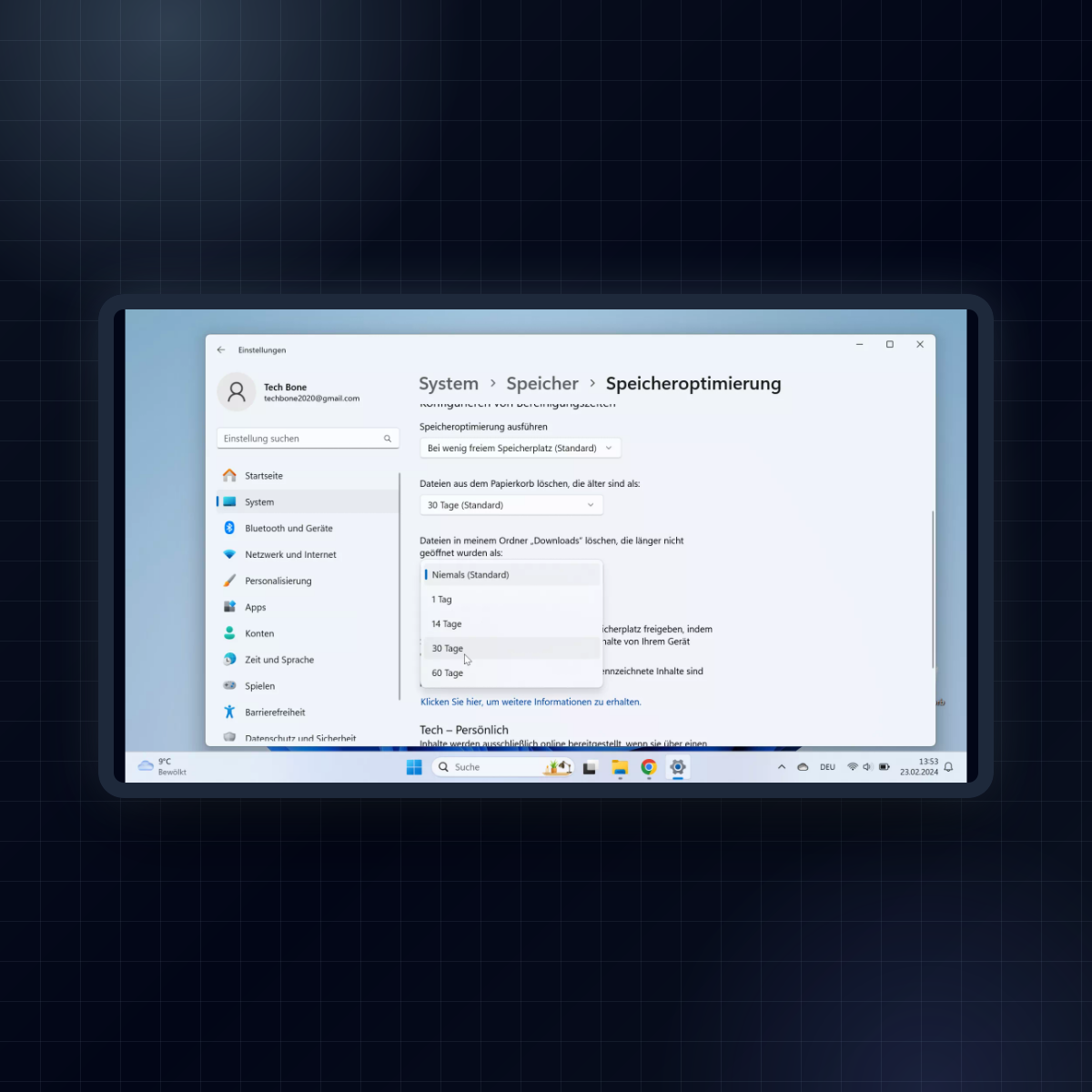
Task: Show hidden tray icons chevron
Action: (x=782, y=767)
